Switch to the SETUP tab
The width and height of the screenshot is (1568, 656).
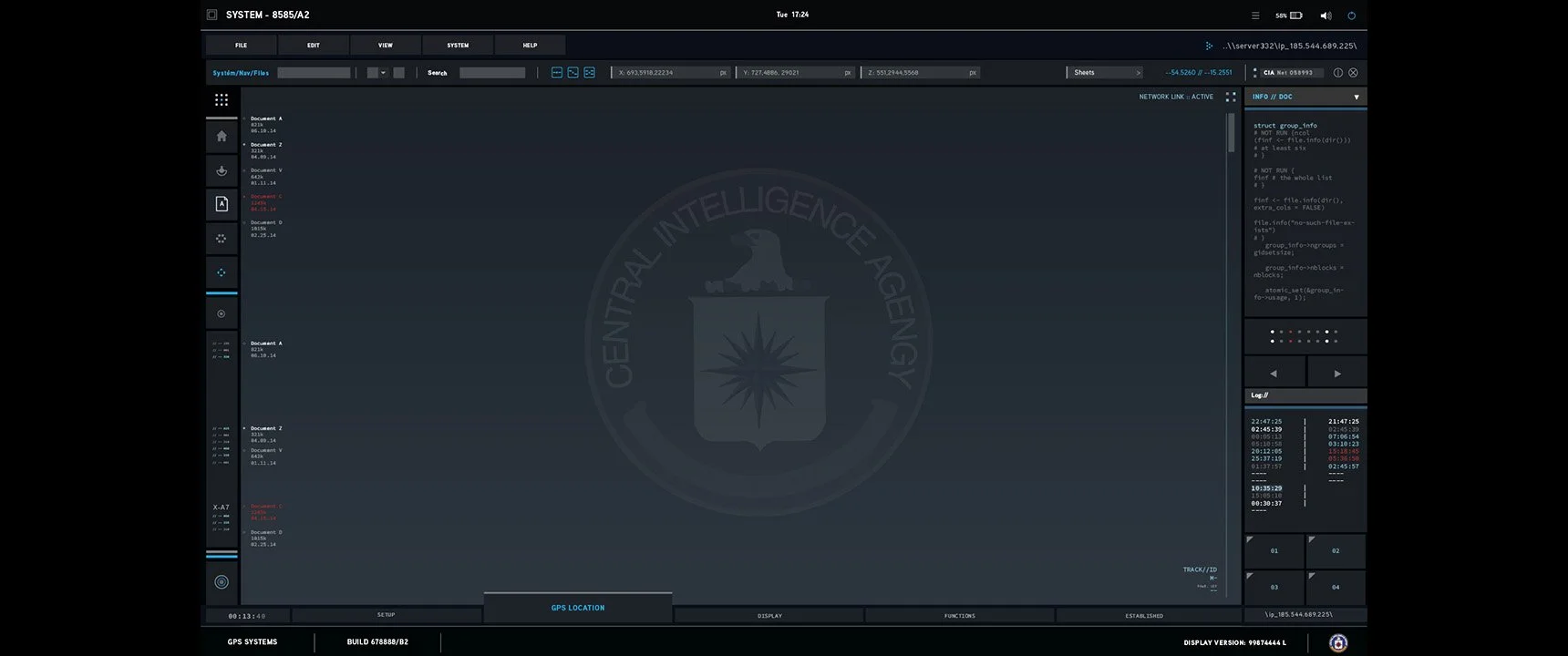click(387, 615)
